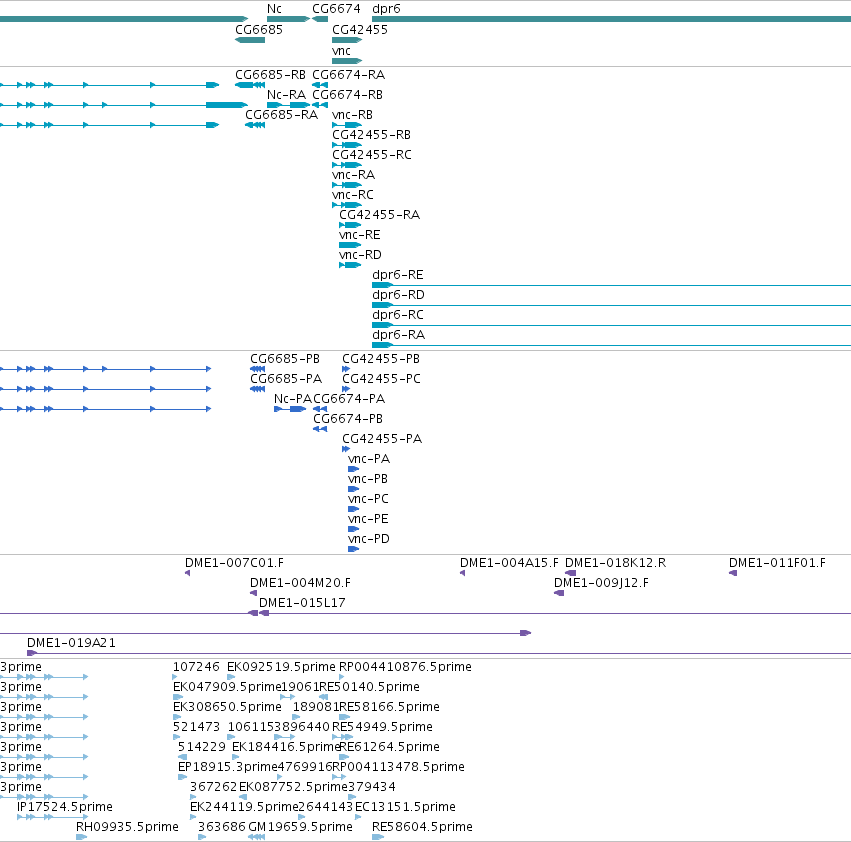Click the vnc-PA protein label

tap(369, 459)
